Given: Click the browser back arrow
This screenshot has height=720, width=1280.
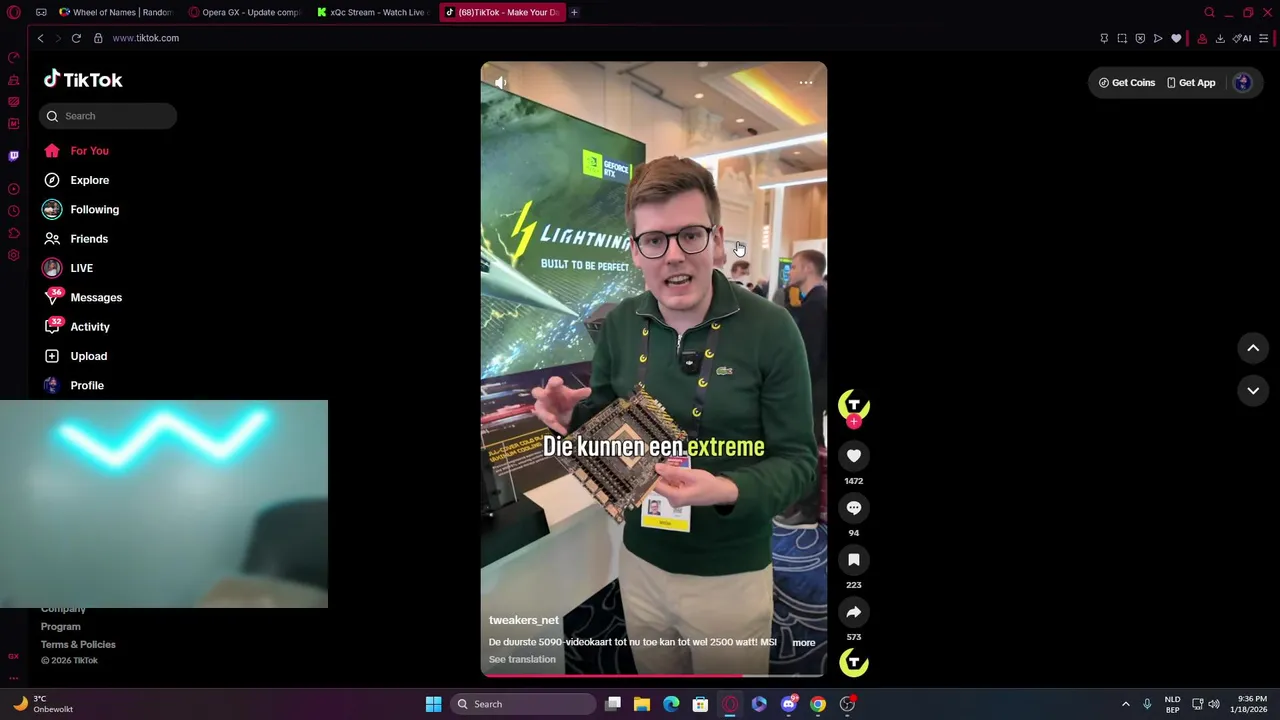Looking at the screenshot, I should click(40, 38).
